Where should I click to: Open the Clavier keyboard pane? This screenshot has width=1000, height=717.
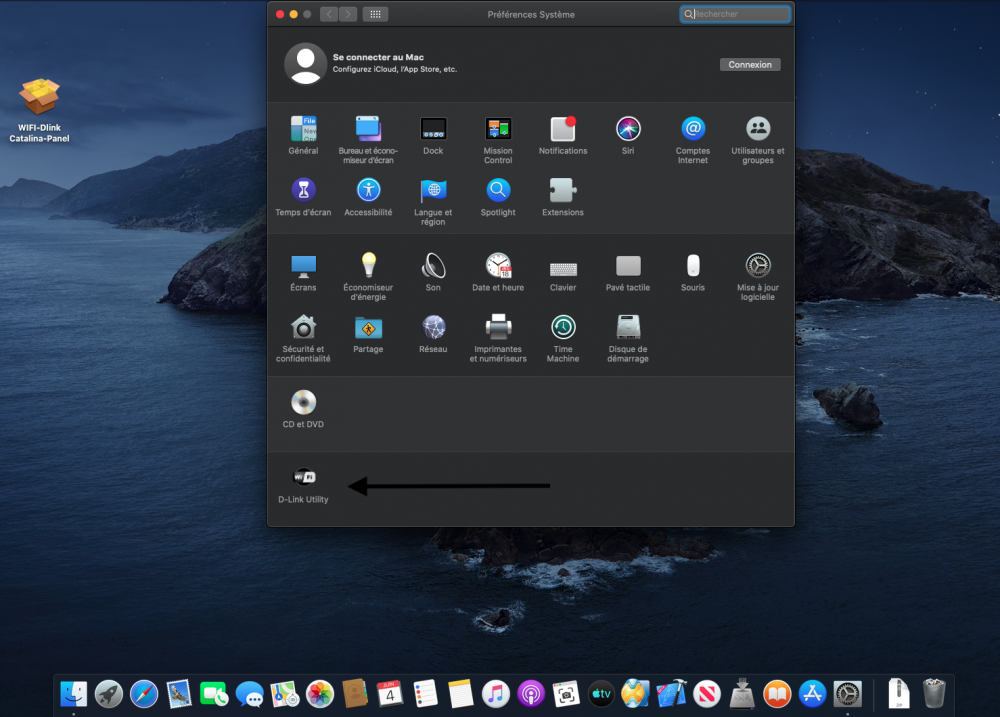(x=563, y=272)
